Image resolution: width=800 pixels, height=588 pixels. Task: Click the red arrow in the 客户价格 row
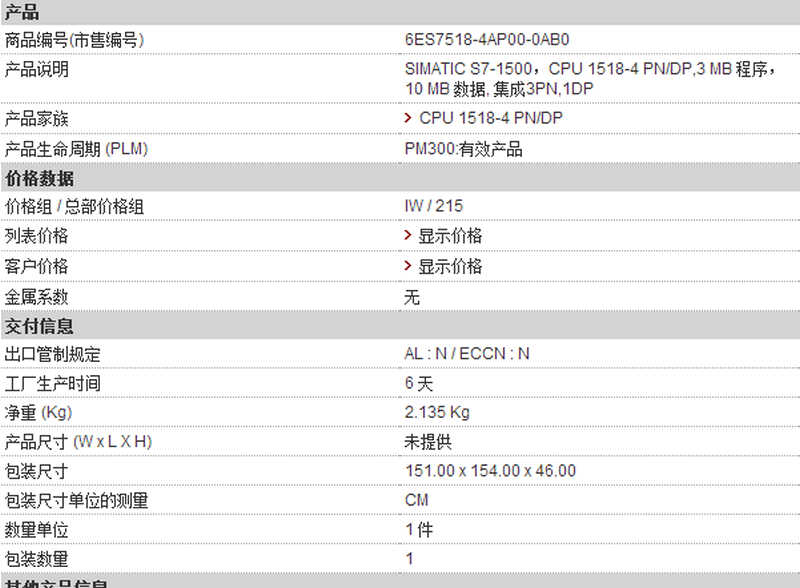click(408, 265)
